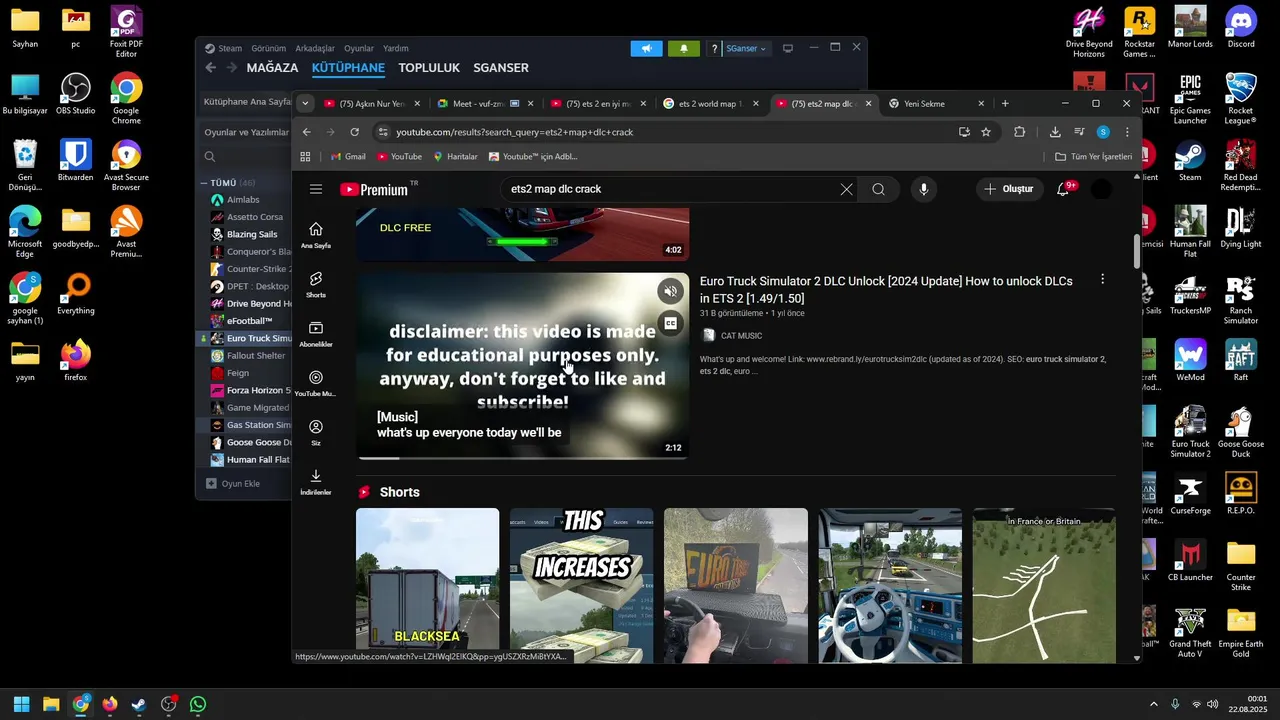
Task: Reload the Chrome page
Action: point(354,132)
